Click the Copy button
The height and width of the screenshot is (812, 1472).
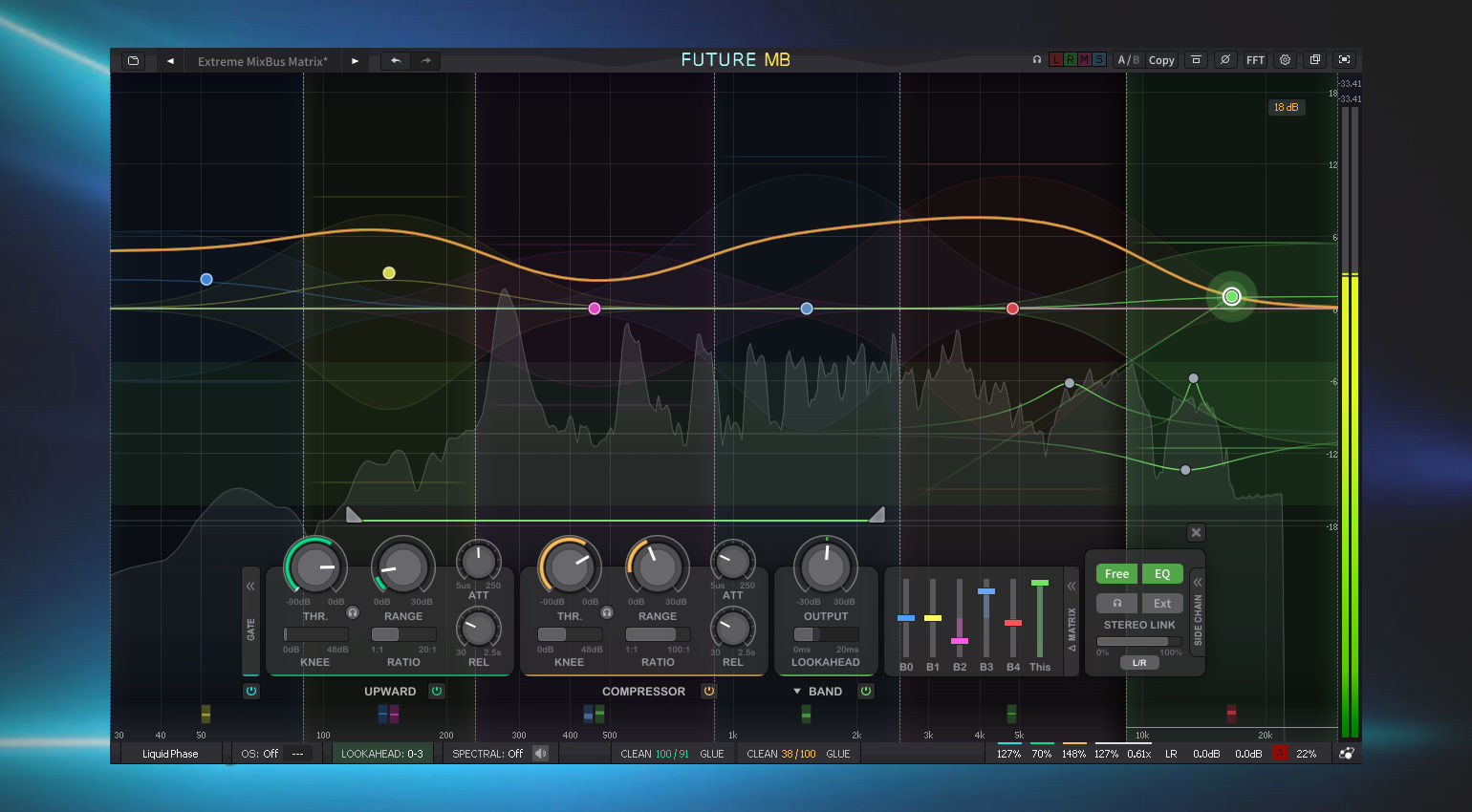(1161, 60)
